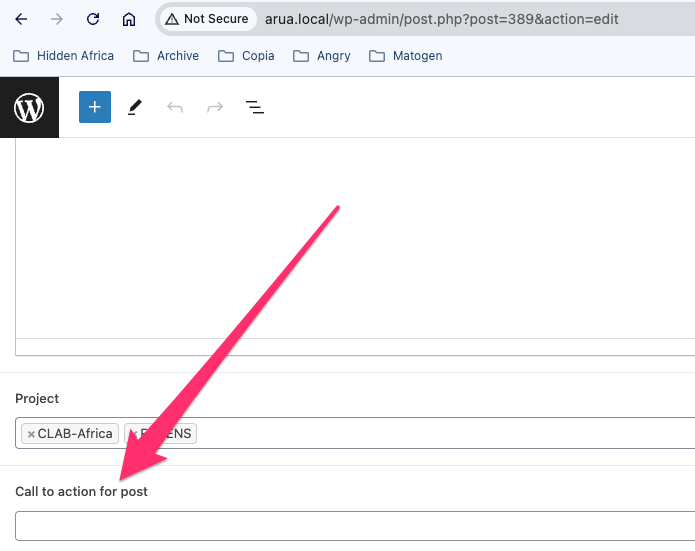
Task: Go back with the browser back arrow
Action: click(21, 19)
